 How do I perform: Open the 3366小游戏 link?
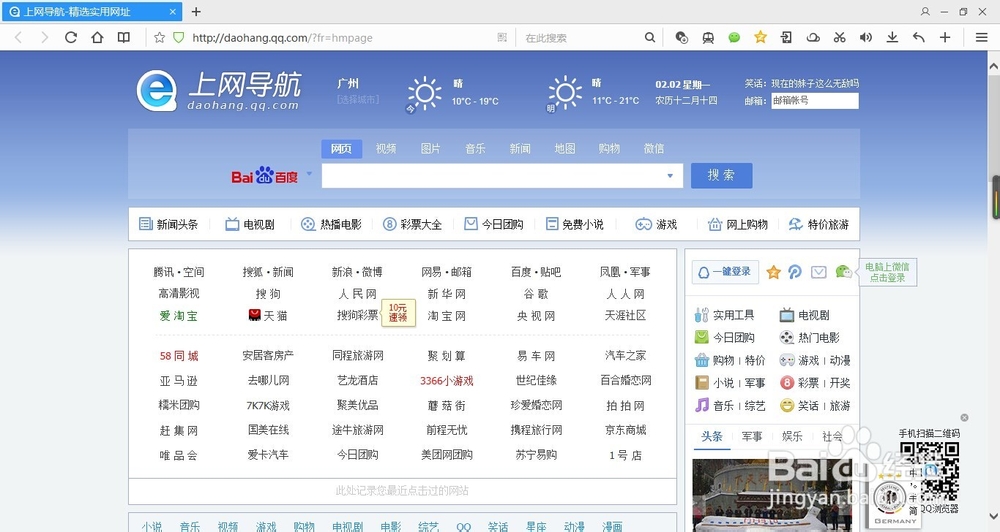click(x=446, y=381)
